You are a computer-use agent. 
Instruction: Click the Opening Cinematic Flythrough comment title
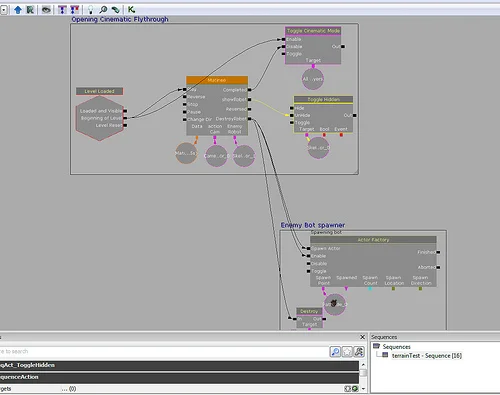pyautogui.click(x=120, y=19)
